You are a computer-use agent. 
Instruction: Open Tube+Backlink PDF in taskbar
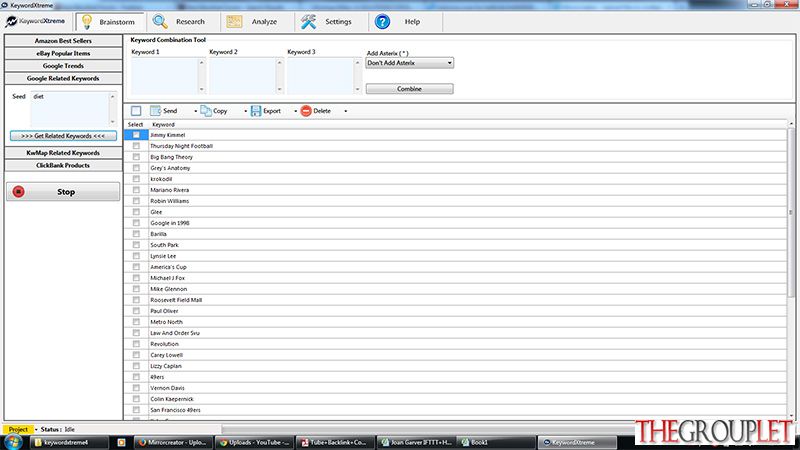335,442
